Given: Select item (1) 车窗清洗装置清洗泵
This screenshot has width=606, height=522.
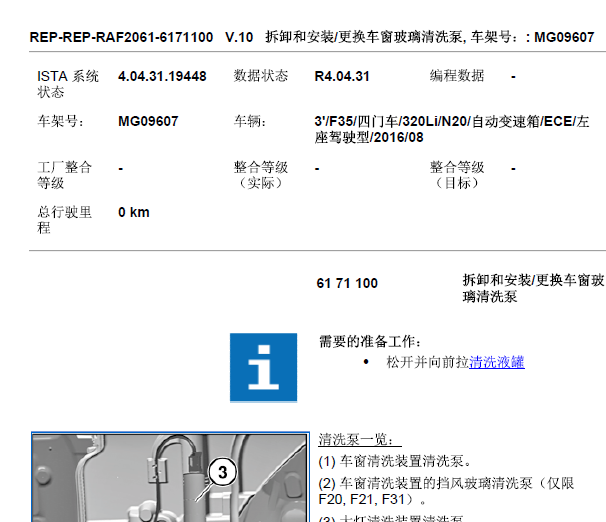Looking at the screenshot, I should coord(395,461).
